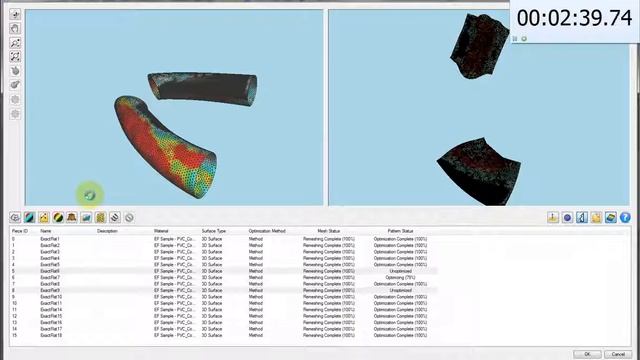Select the ExactFlat16 row

click(x=224, y=322)
